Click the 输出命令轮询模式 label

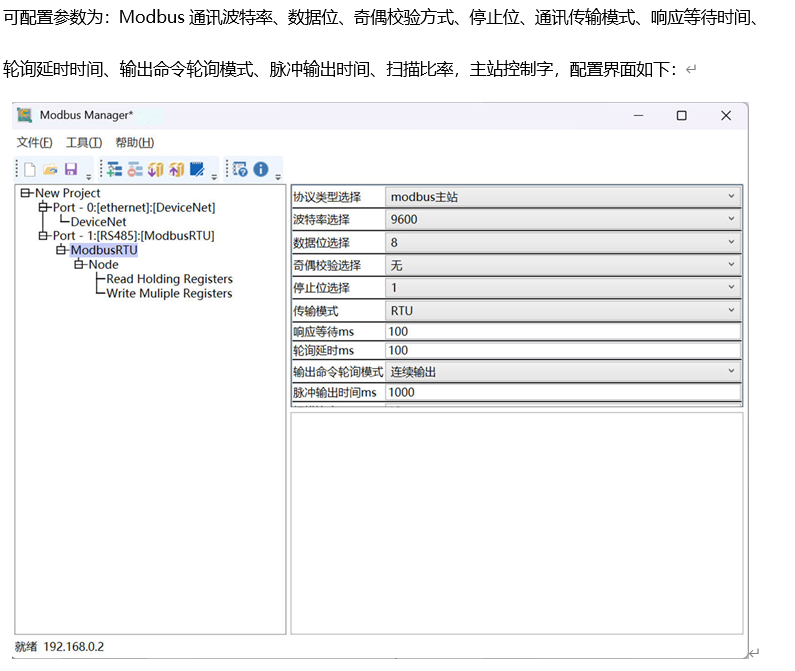338,372
